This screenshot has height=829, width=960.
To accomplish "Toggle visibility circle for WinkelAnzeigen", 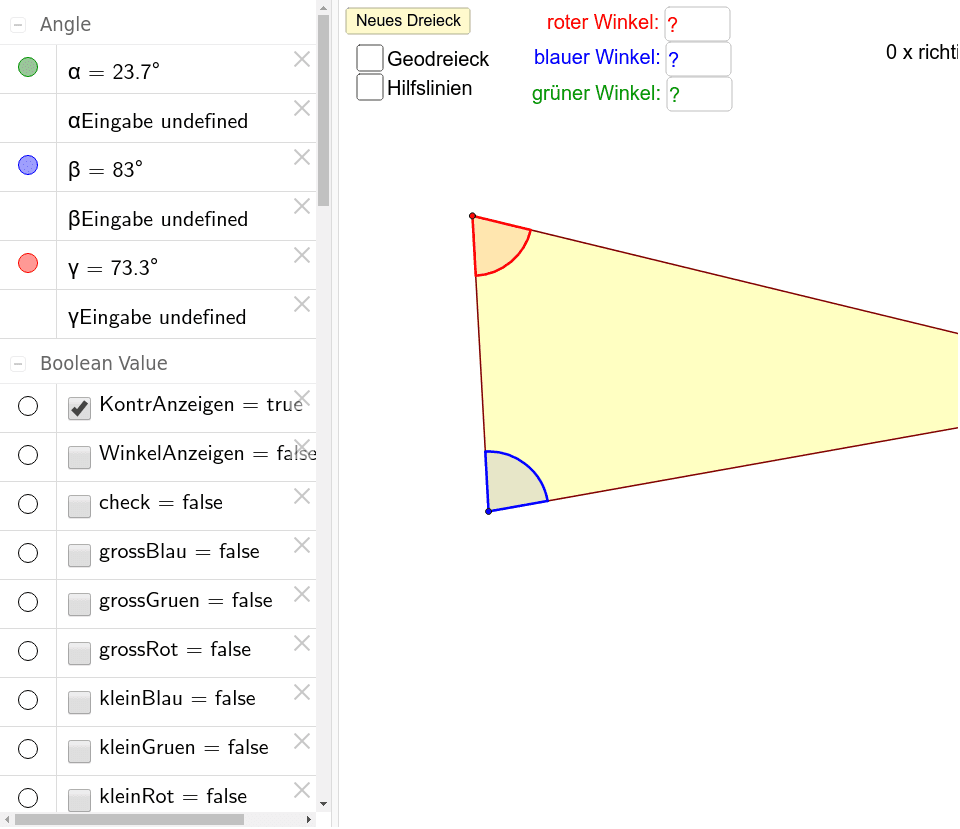I will (x=28, y=455).
